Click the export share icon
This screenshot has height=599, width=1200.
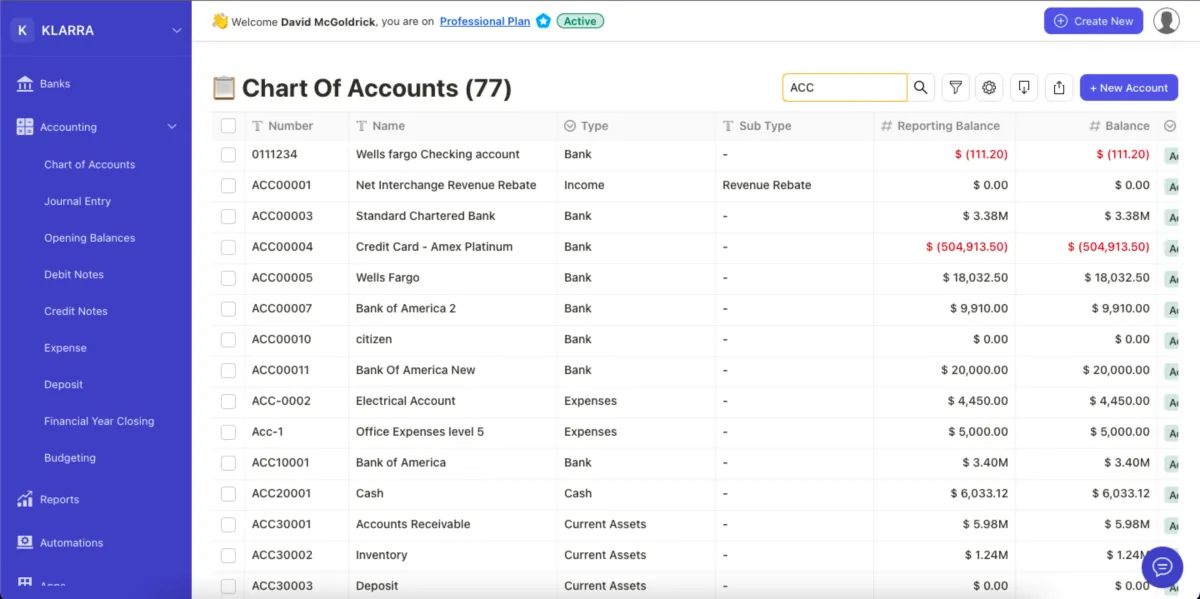(x=1059, y=88)
